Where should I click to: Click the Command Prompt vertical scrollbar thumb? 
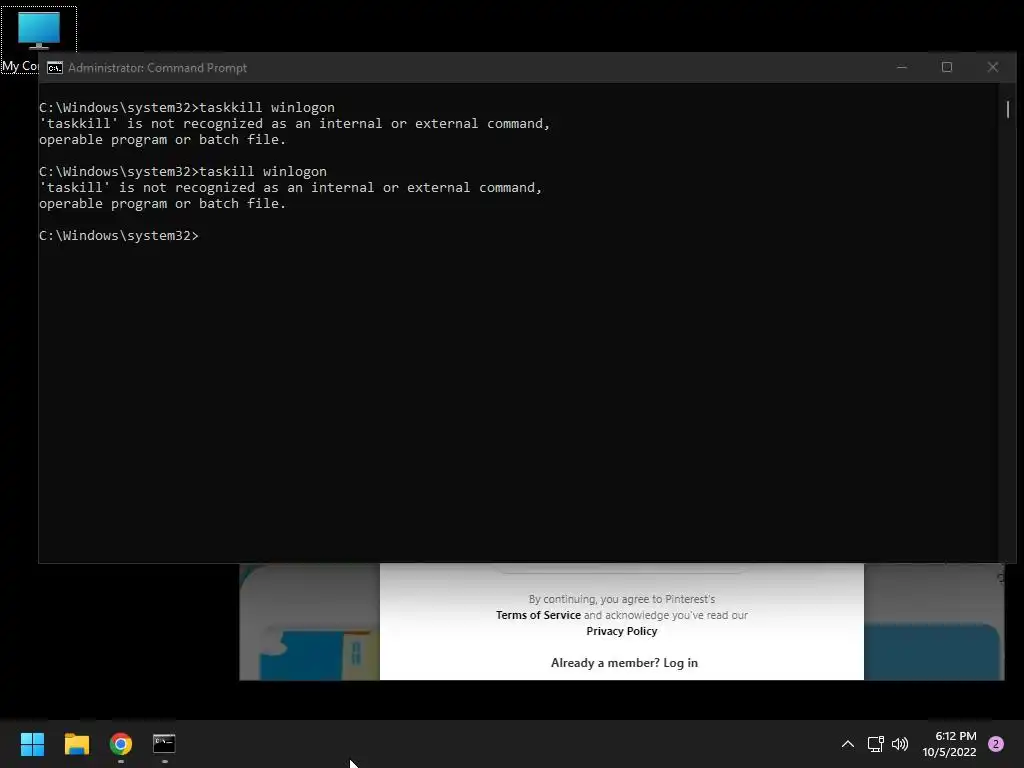1008,110
